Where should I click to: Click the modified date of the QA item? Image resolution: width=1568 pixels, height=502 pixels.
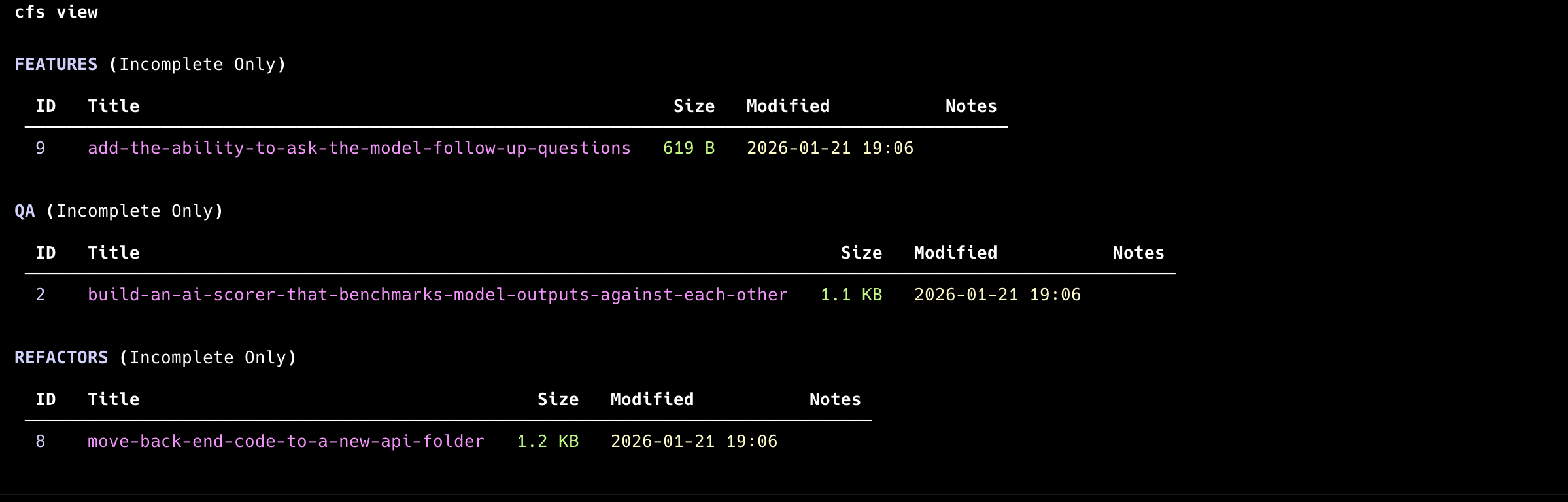(x=997, y=295)
